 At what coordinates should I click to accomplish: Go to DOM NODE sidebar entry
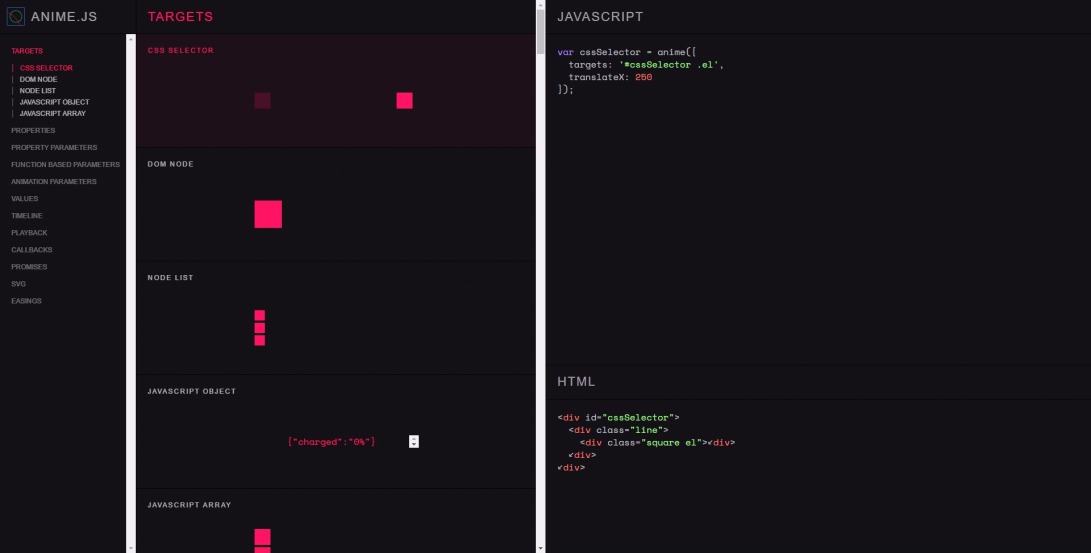[x=38, y=79]
